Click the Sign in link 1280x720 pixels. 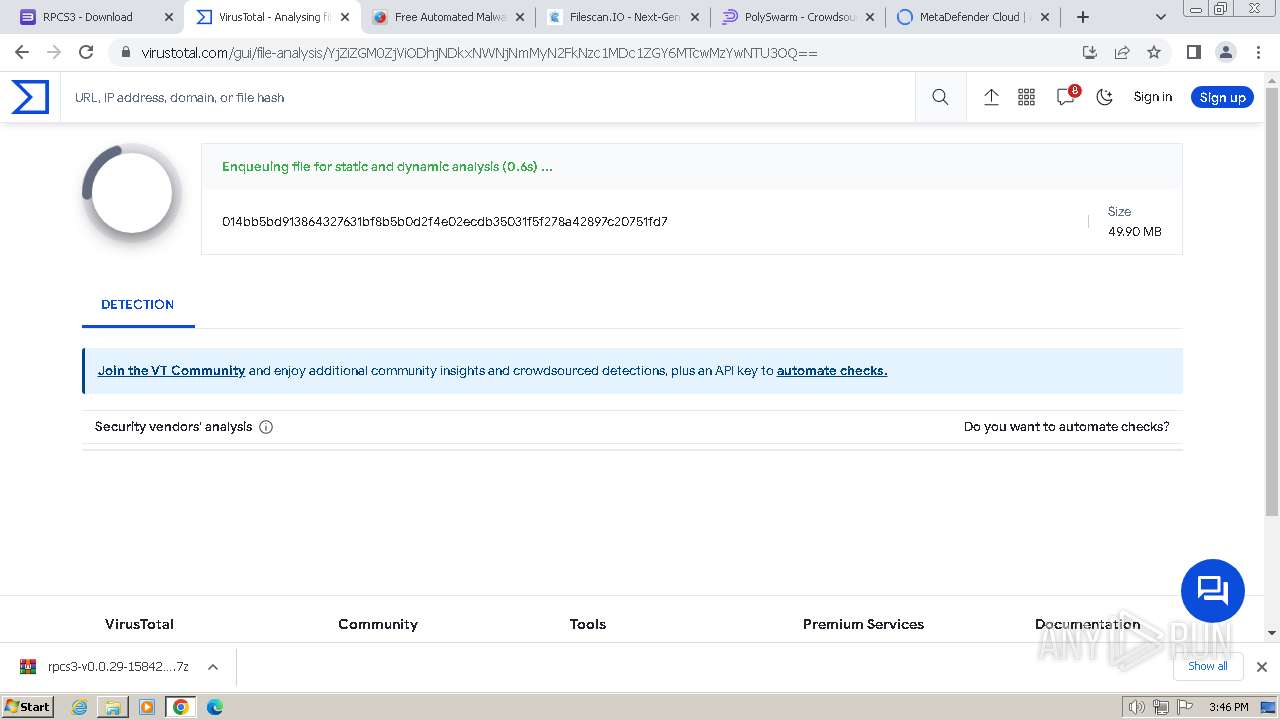[1152, 97]
